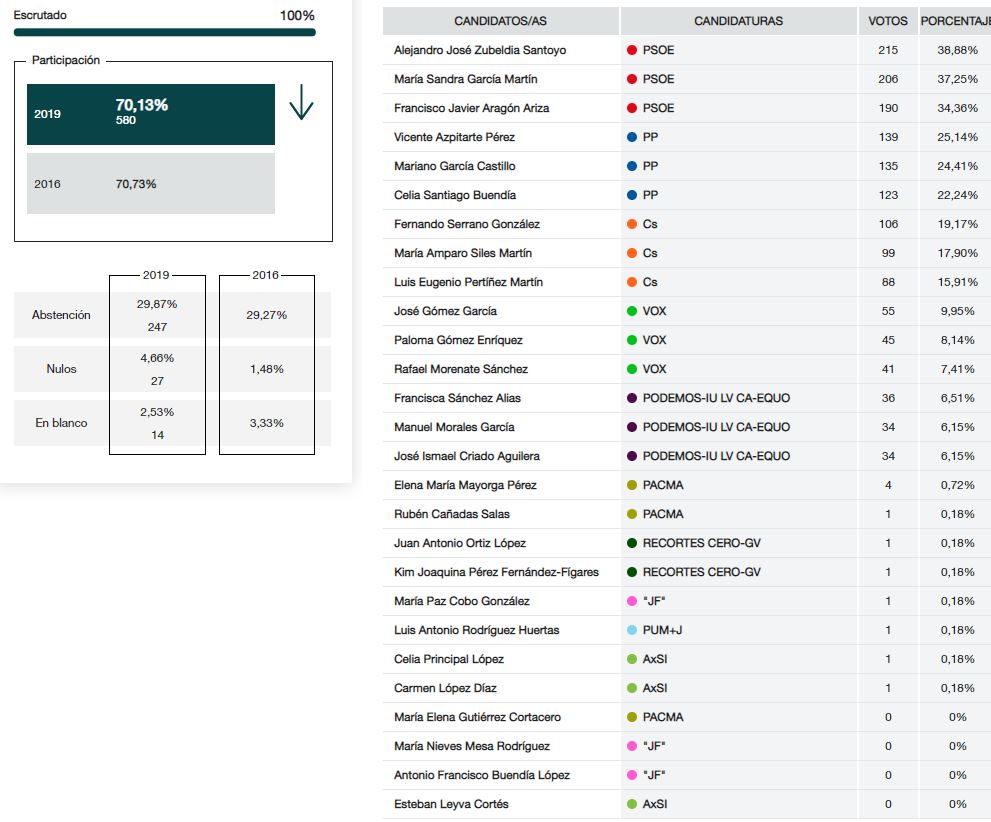Select the CANDIDATURAS column header
The image size is (991, 822).
coord(738,21)
